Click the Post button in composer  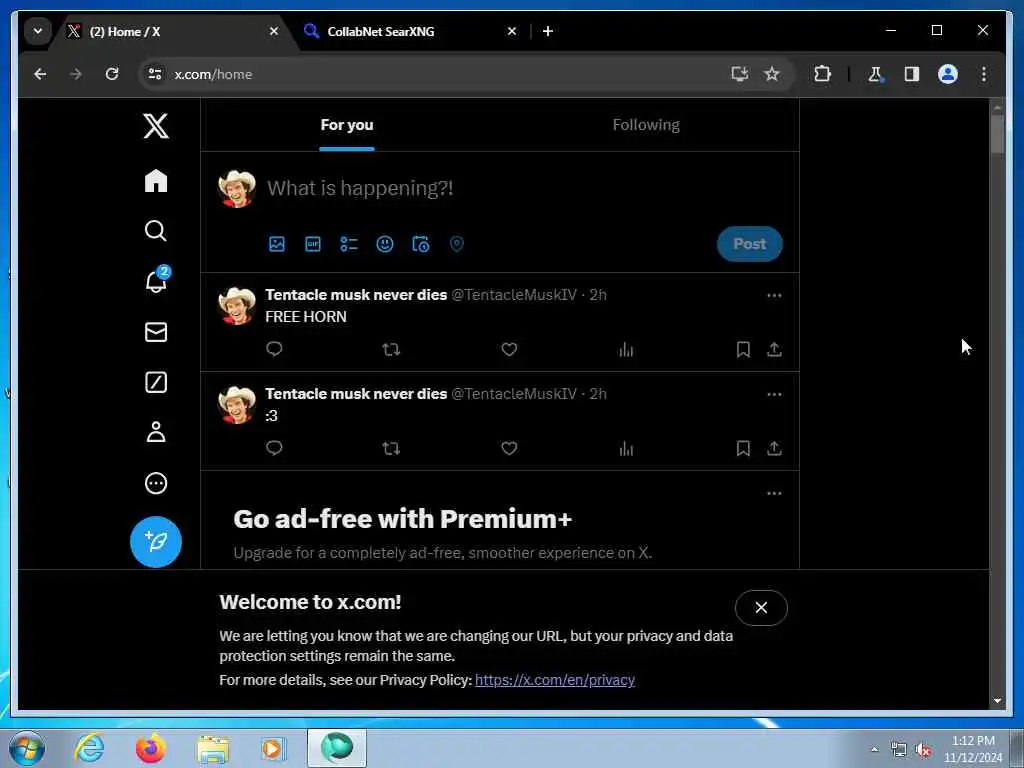pyautogui.click(x=749, y=244)
